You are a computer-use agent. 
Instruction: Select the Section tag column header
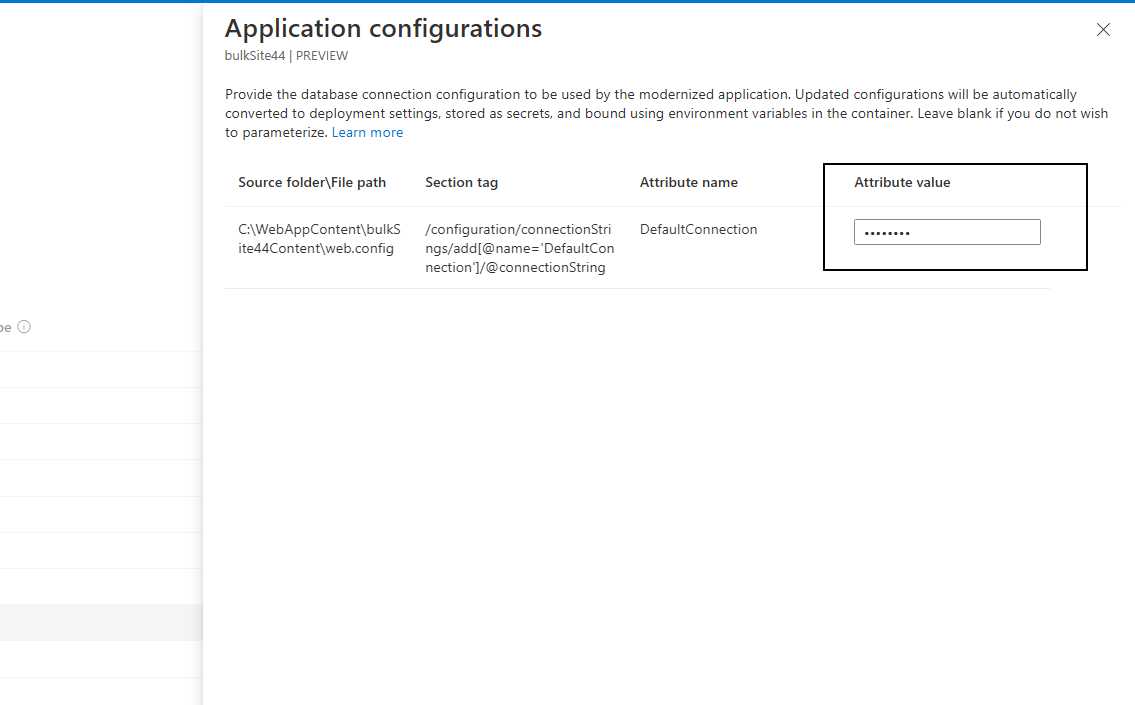point(461,182)
